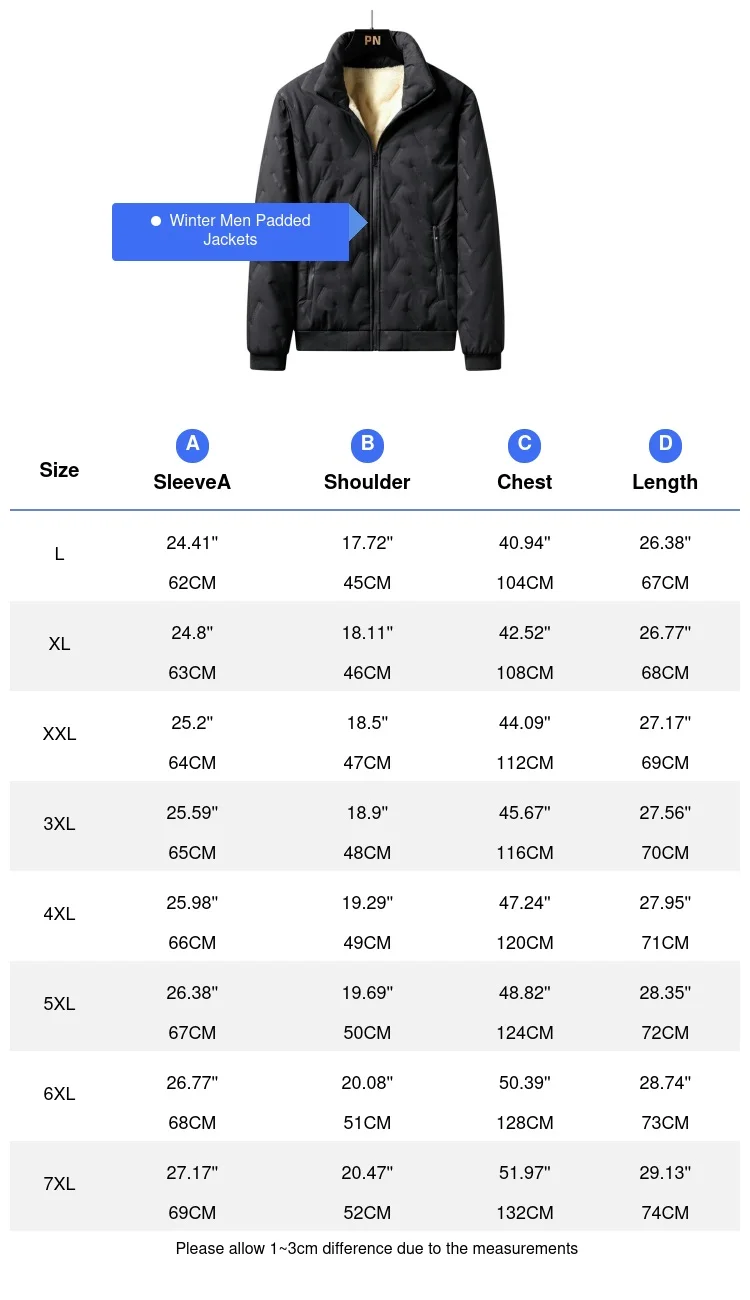Click the blue circle D icon
Viewport: 750px width, 1300px height.
665,445
